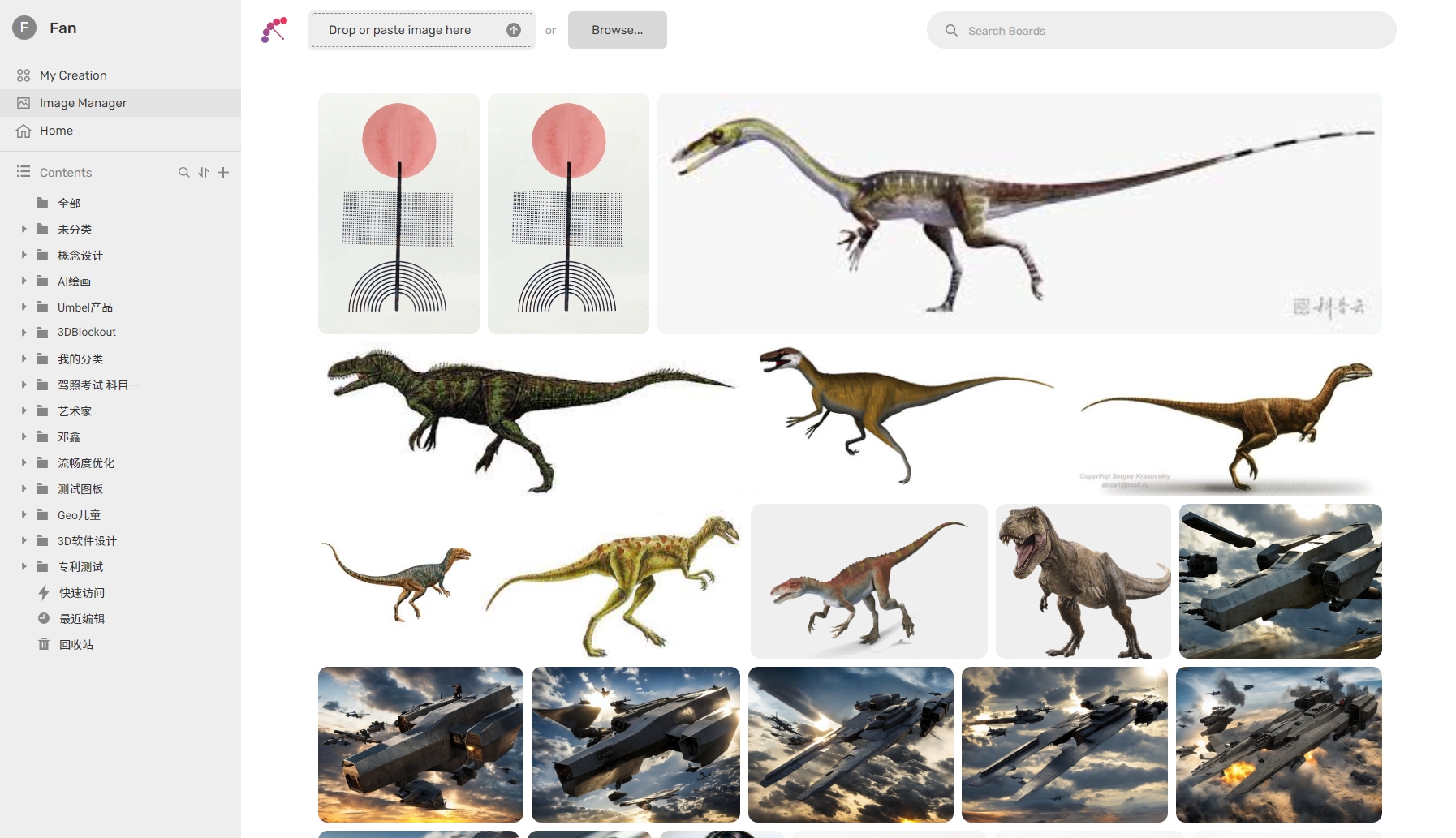Click the upload arrow icon in drop box
Screen dimensions: 1456x838
click(514, 30)
